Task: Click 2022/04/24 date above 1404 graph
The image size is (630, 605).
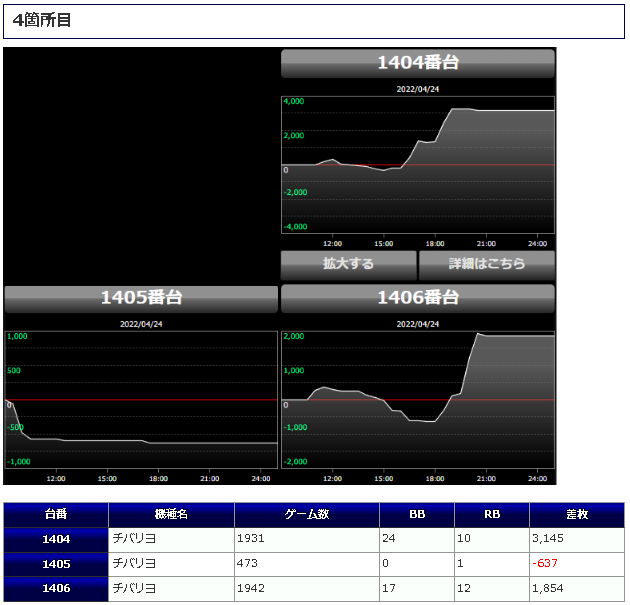Action: coord(418,89)
